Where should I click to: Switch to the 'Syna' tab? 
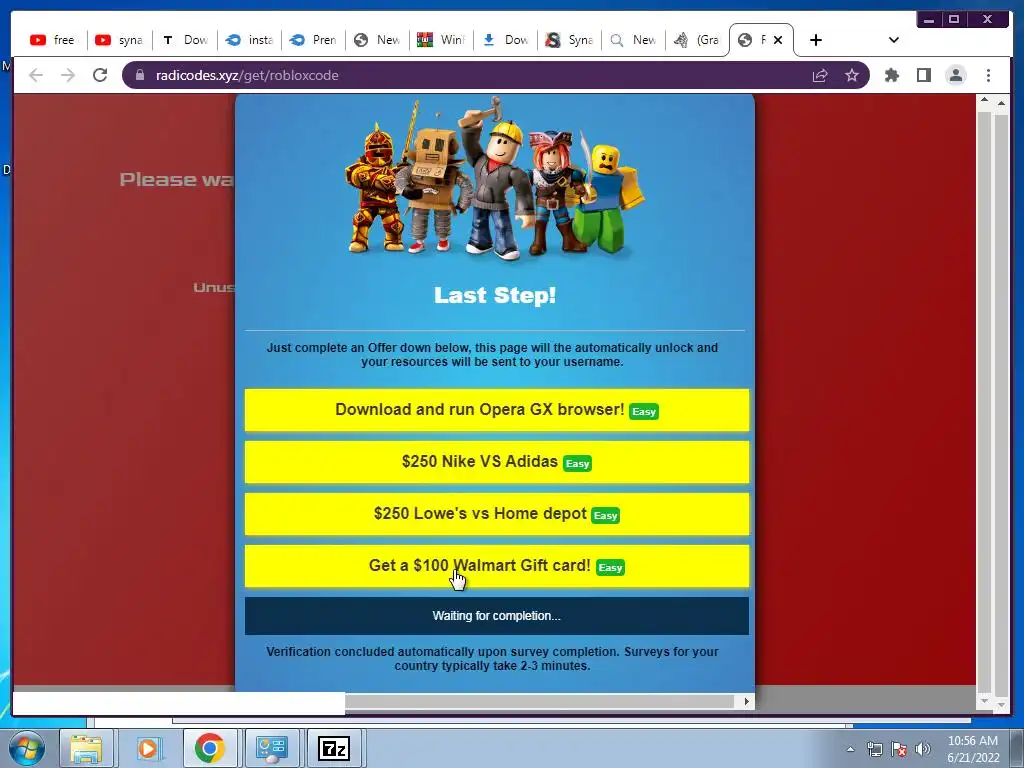point(569,40)
